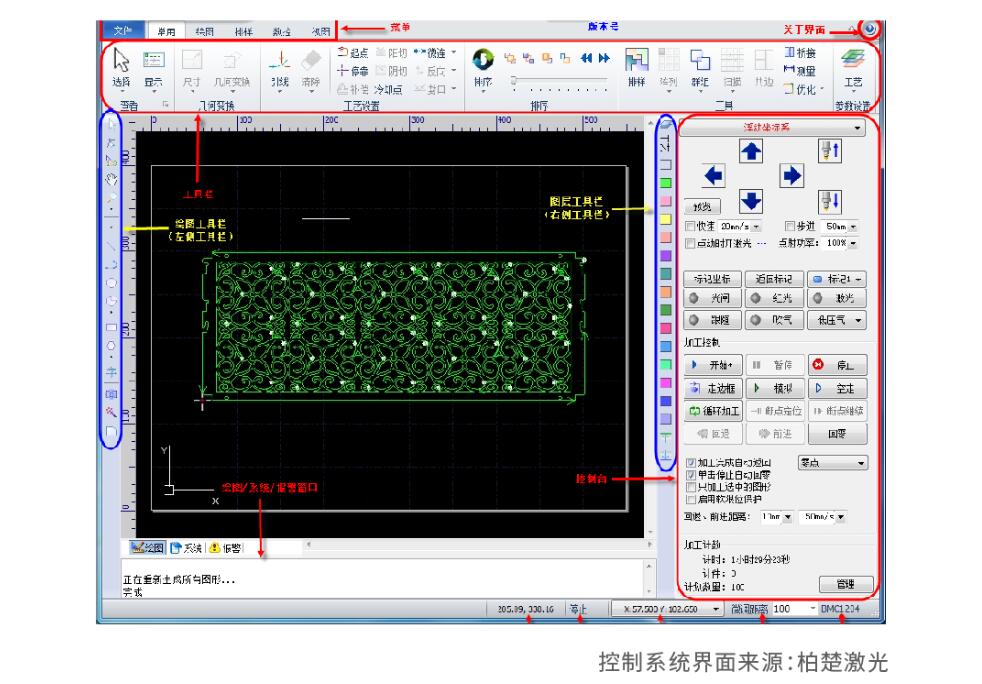The width and height of the screenshot is (982, 684).
Task: Enable the 快速 (fast) checkbox
Action: click(x=690, y=226)
